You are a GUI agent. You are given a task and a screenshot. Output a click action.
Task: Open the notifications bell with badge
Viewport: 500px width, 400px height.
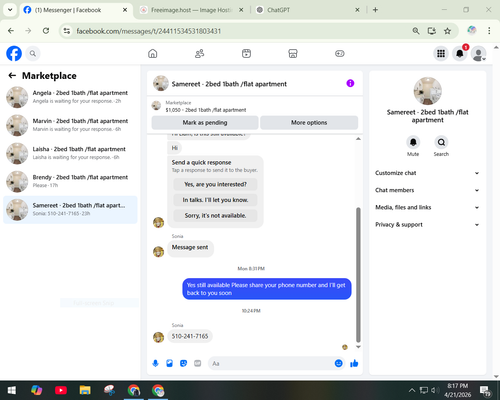pos(460,53)
